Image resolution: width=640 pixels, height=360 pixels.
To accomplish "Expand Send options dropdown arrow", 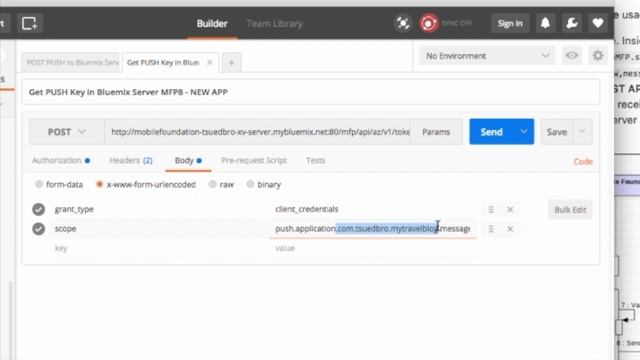I will (x=524, y=131).
